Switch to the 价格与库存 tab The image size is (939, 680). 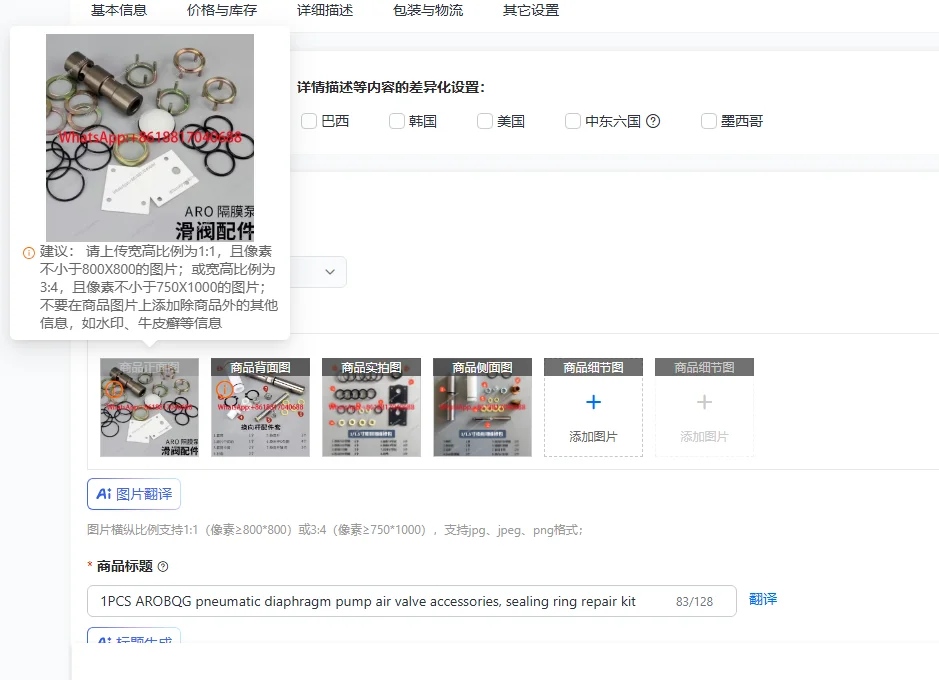222,10
